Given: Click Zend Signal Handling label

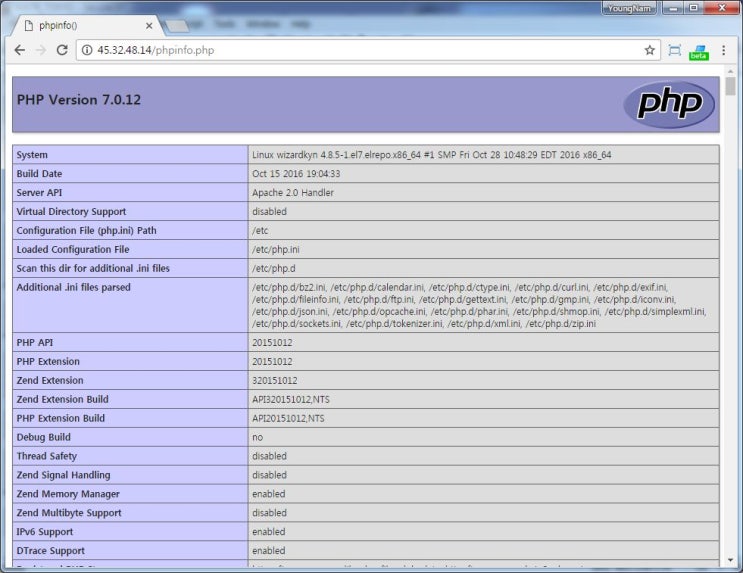Looking at the screenshot, I should tap(63, 475).
